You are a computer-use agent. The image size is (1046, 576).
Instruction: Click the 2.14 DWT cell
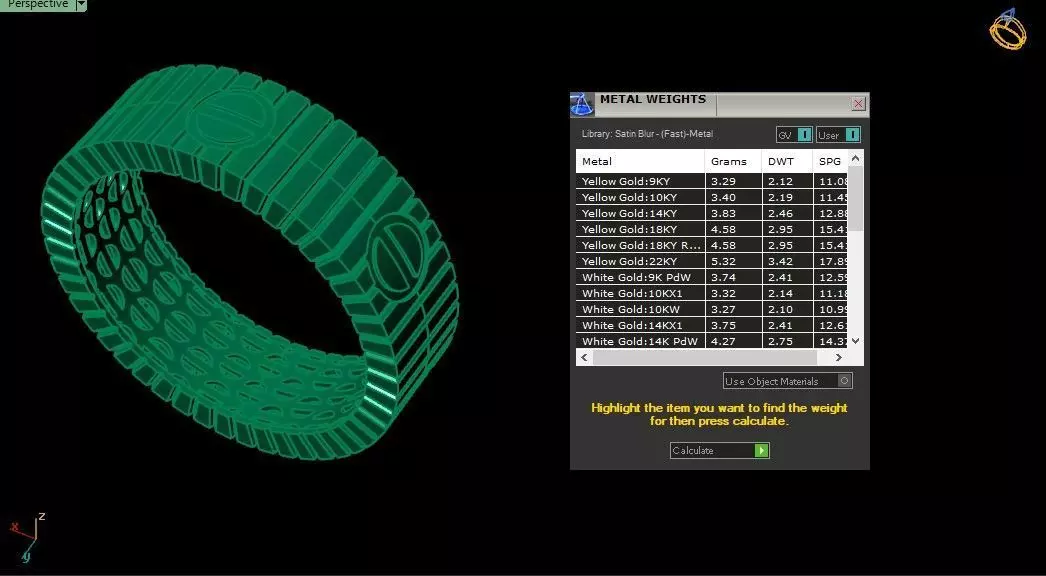click(x=788, y=293)
